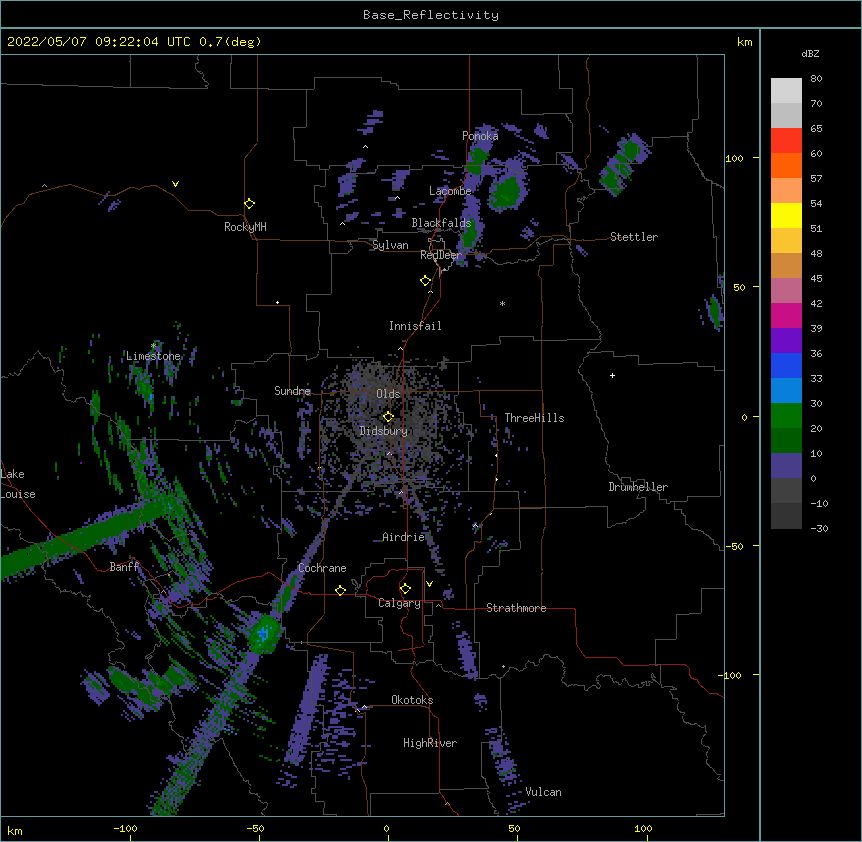Click the Banff label
The width and height of the screenshot is (862, 842).
tap(124, 567)
